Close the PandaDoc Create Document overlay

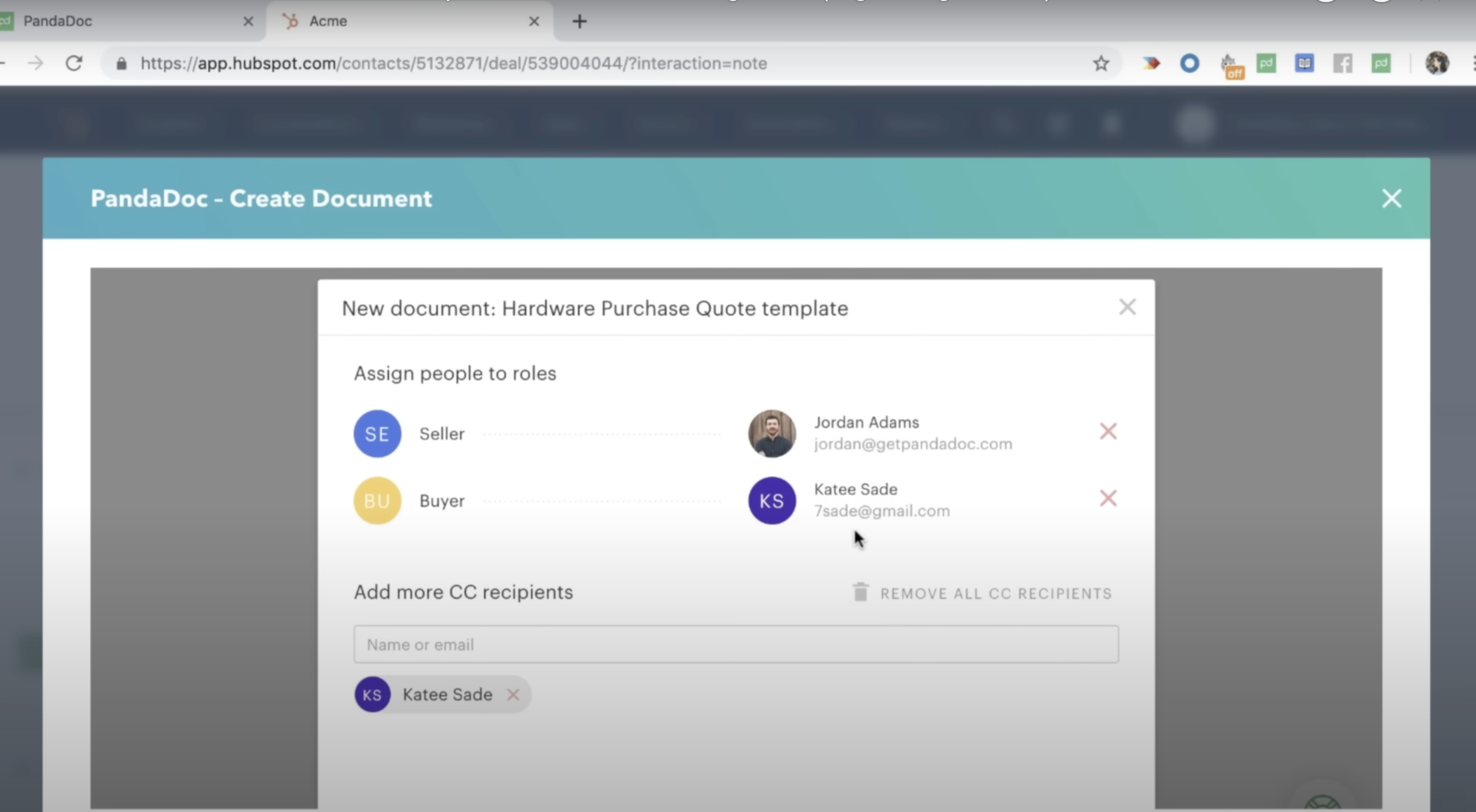pyautogui.click(x=1391, y=199)
